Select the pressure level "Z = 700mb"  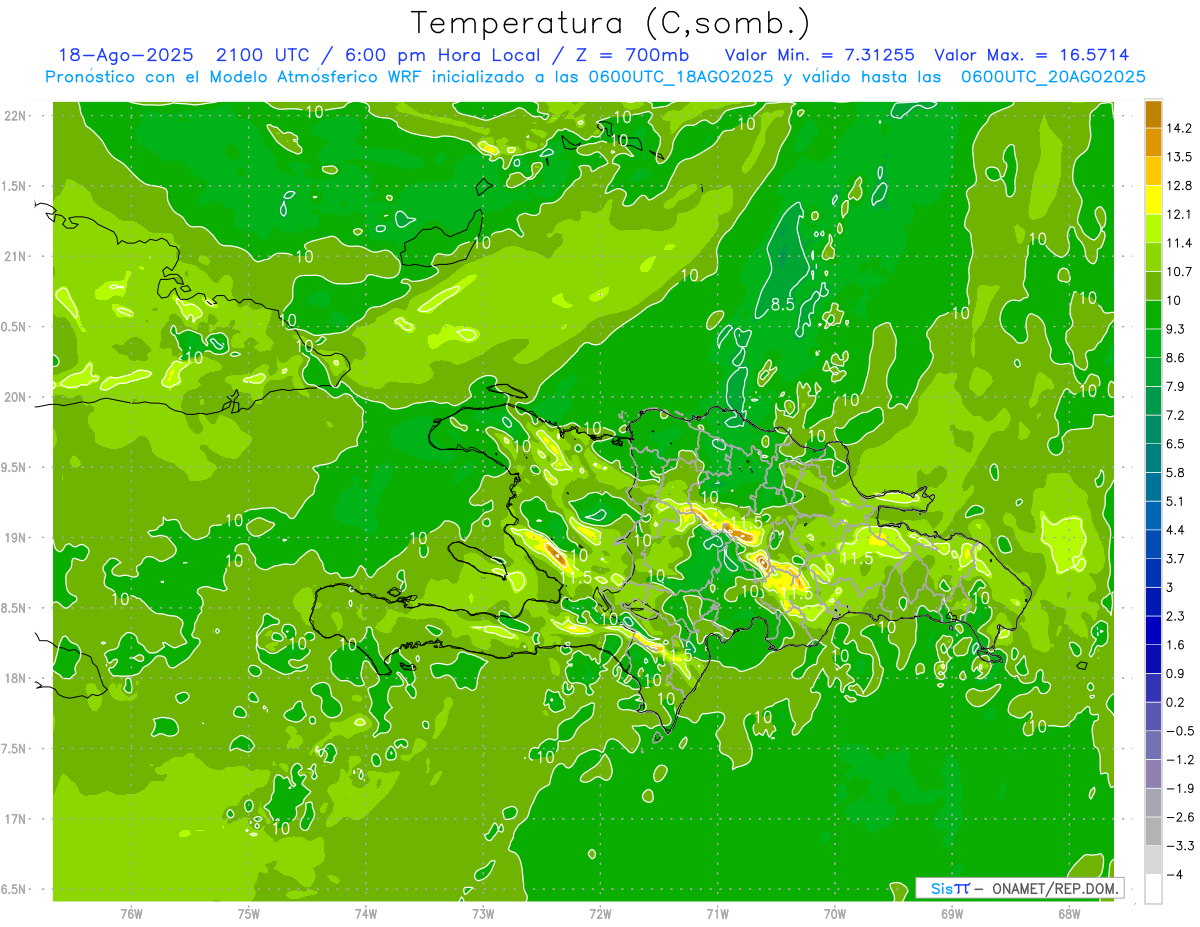coord(628,56)
